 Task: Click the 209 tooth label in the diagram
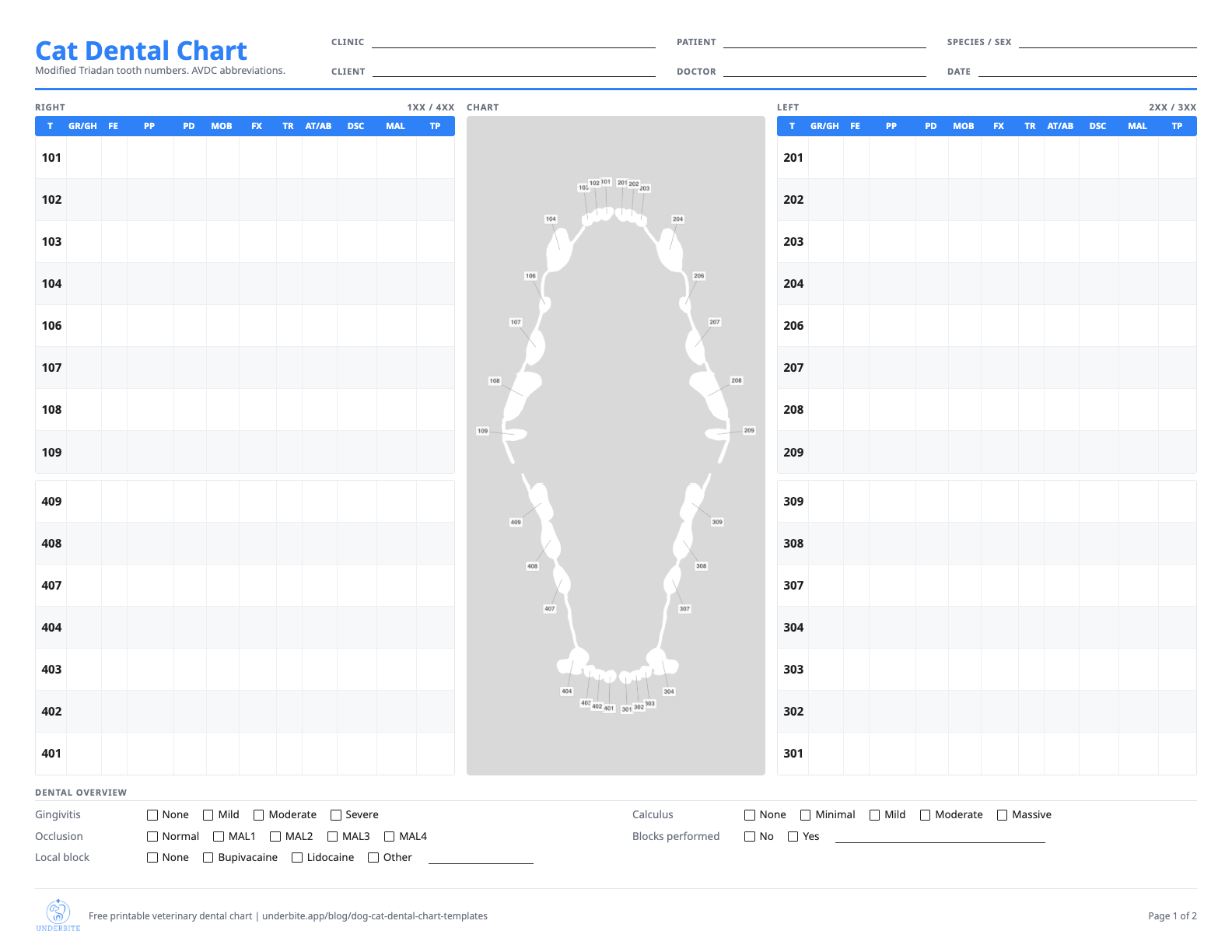(x=749, y=430)
